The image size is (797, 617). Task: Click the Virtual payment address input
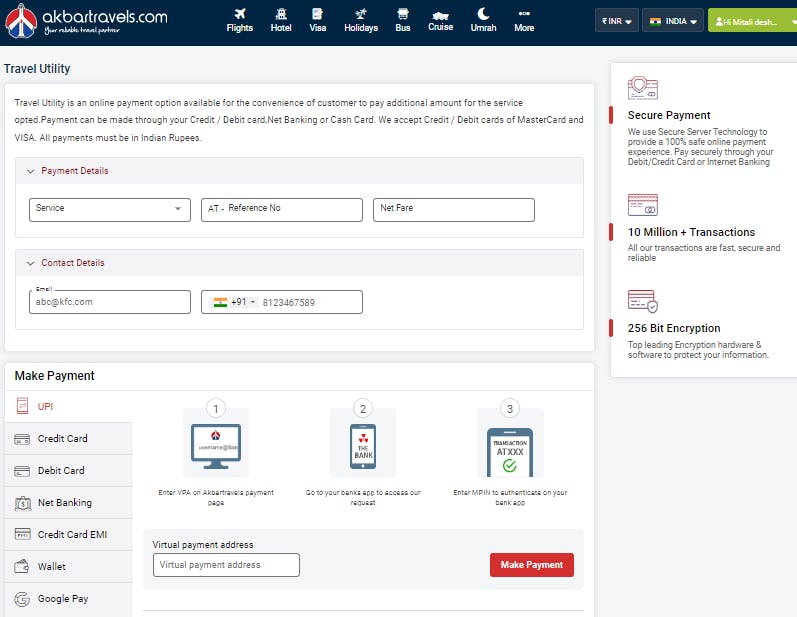coord(226,565)
